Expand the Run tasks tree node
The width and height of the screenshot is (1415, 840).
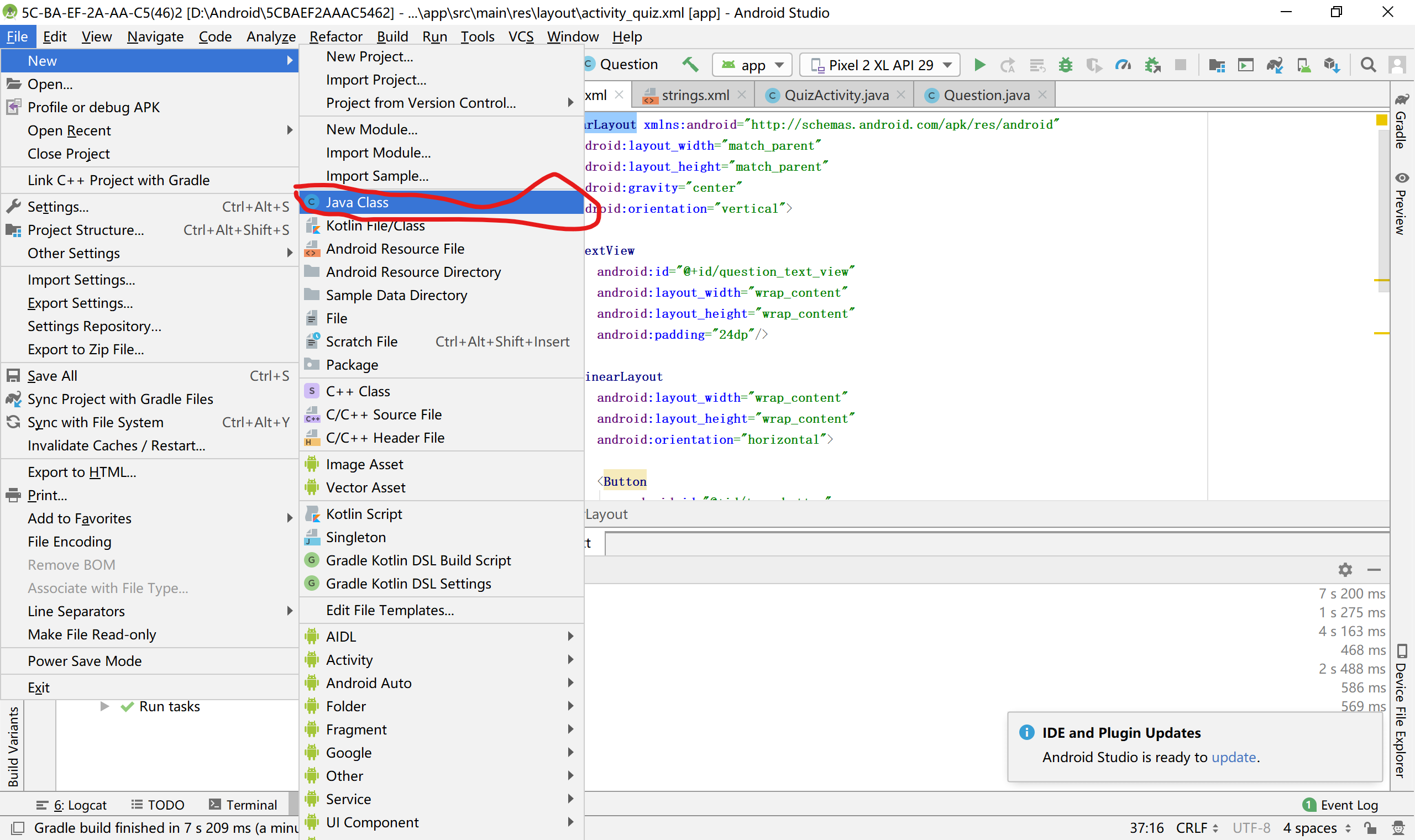pos(104,706)
